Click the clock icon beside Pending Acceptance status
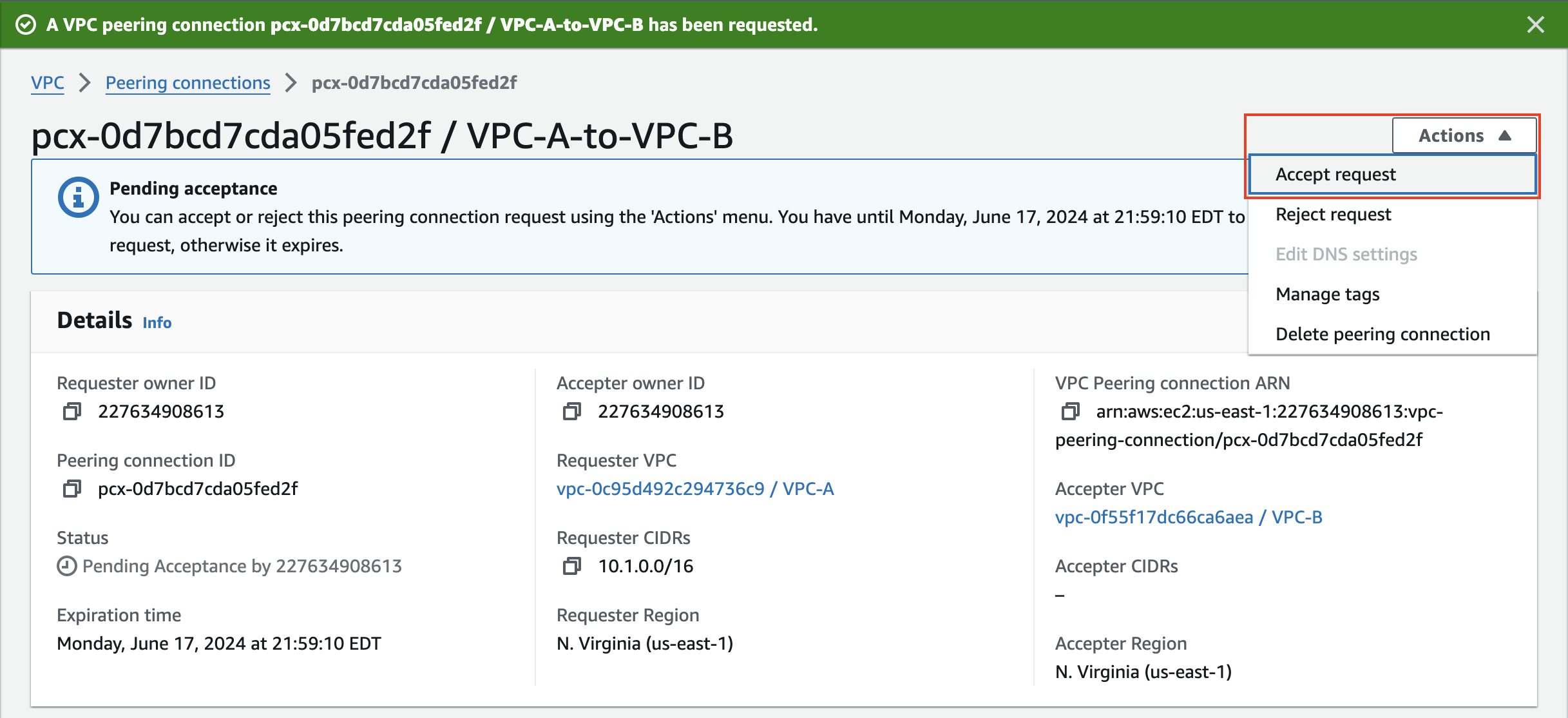The width and height of the screenshot is (1568, 718). tap(66, 566)
